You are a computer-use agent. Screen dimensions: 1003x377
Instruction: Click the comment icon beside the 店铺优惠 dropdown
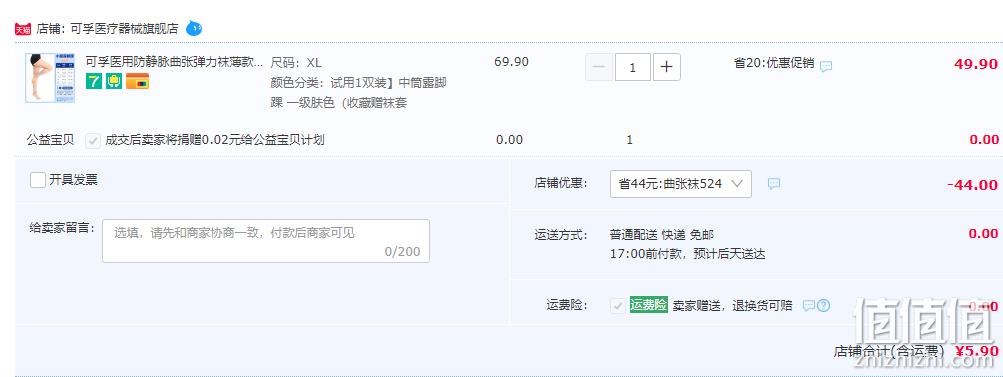(773, 184)
